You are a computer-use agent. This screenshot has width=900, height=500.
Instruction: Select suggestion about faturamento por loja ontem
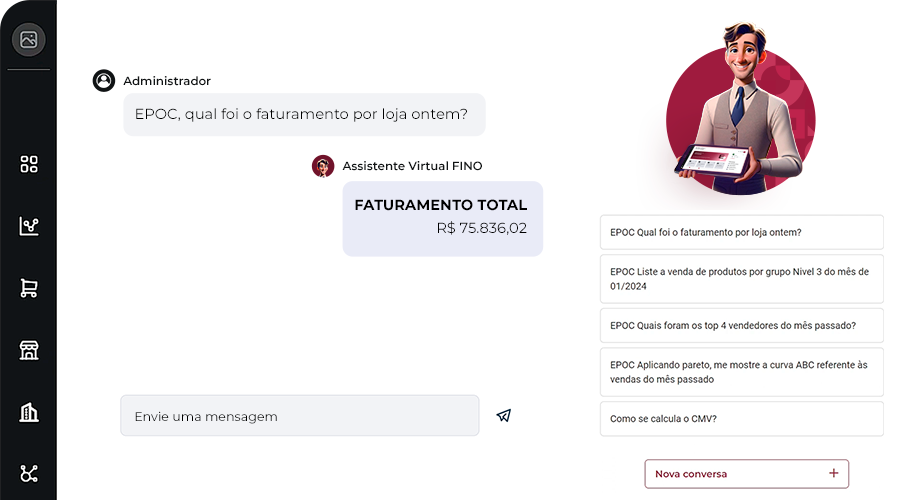click(742, 232)
